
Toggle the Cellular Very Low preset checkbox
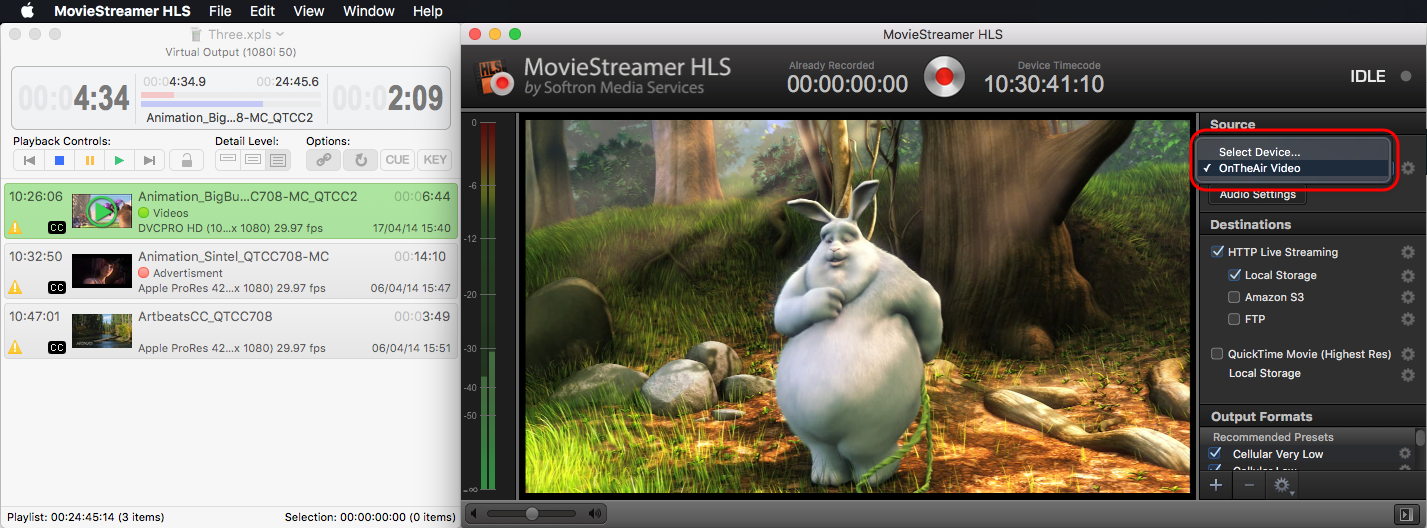[x=1216, y=454]
